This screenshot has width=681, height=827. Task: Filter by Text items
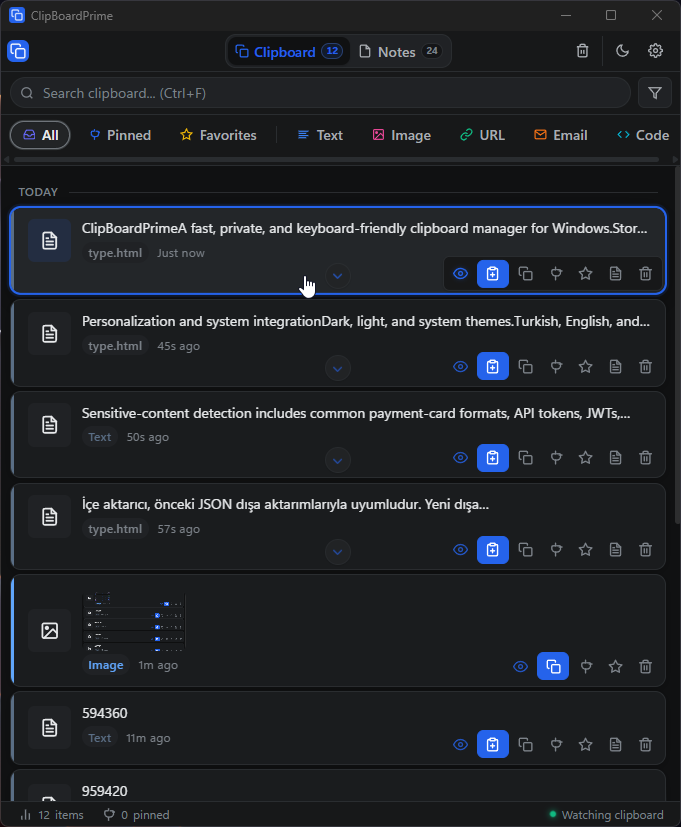tap(320, 135)
